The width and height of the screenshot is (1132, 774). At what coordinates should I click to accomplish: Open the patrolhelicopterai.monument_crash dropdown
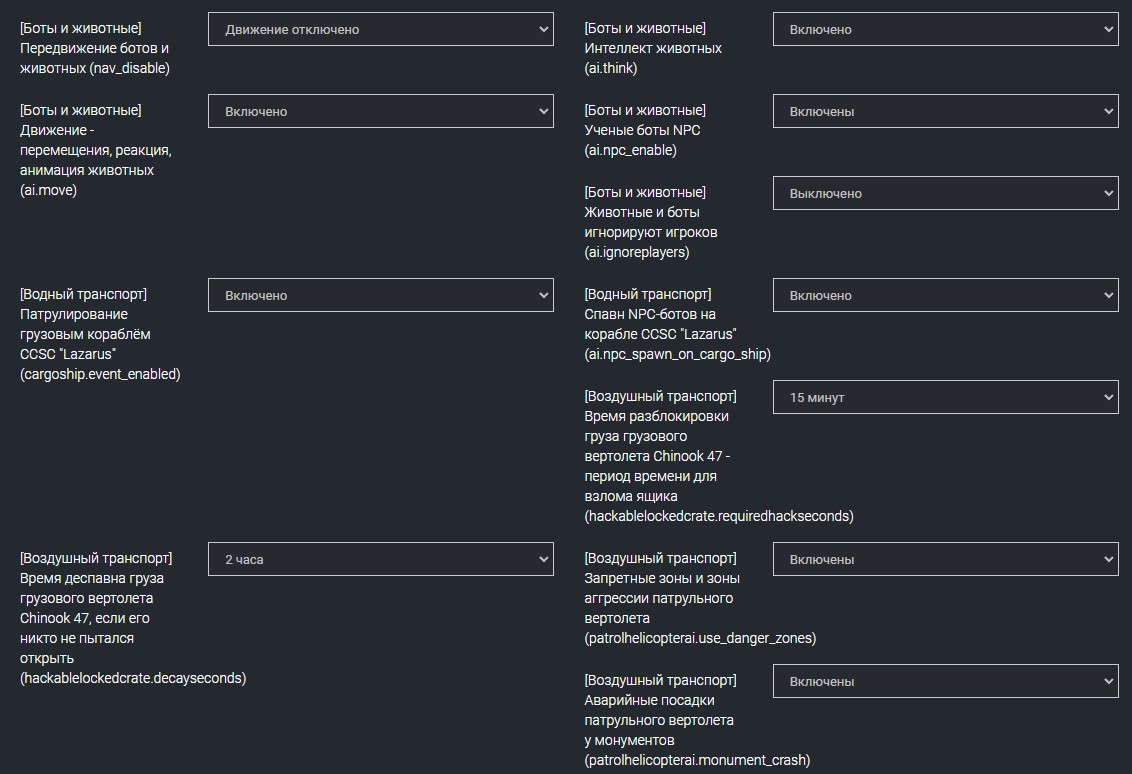click(x=945, y=681)
